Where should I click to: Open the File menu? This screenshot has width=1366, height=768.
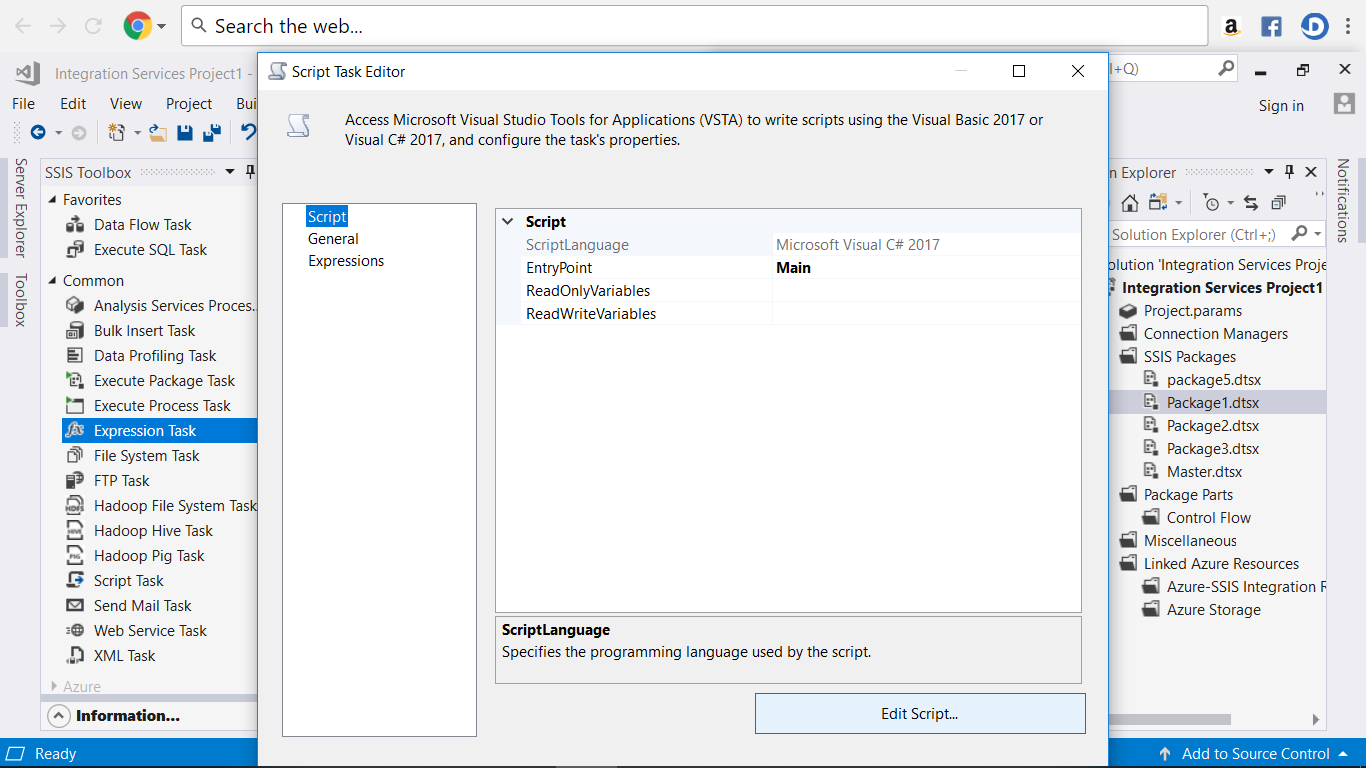(x=23, y=103)
